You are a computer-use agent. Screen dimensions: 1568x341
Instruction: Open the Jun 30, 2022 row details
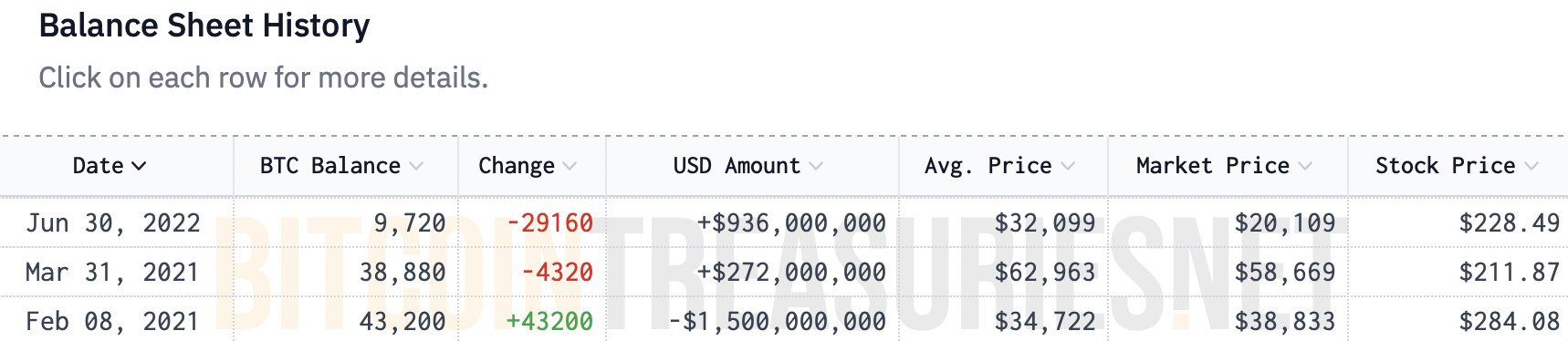coord(784,222)
